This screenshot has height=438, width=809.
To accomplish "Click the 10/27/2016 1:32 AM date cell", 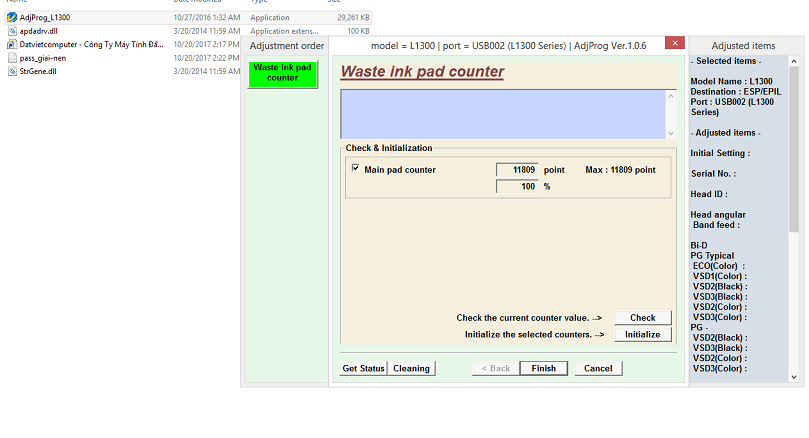I will [x=206, y=18].
